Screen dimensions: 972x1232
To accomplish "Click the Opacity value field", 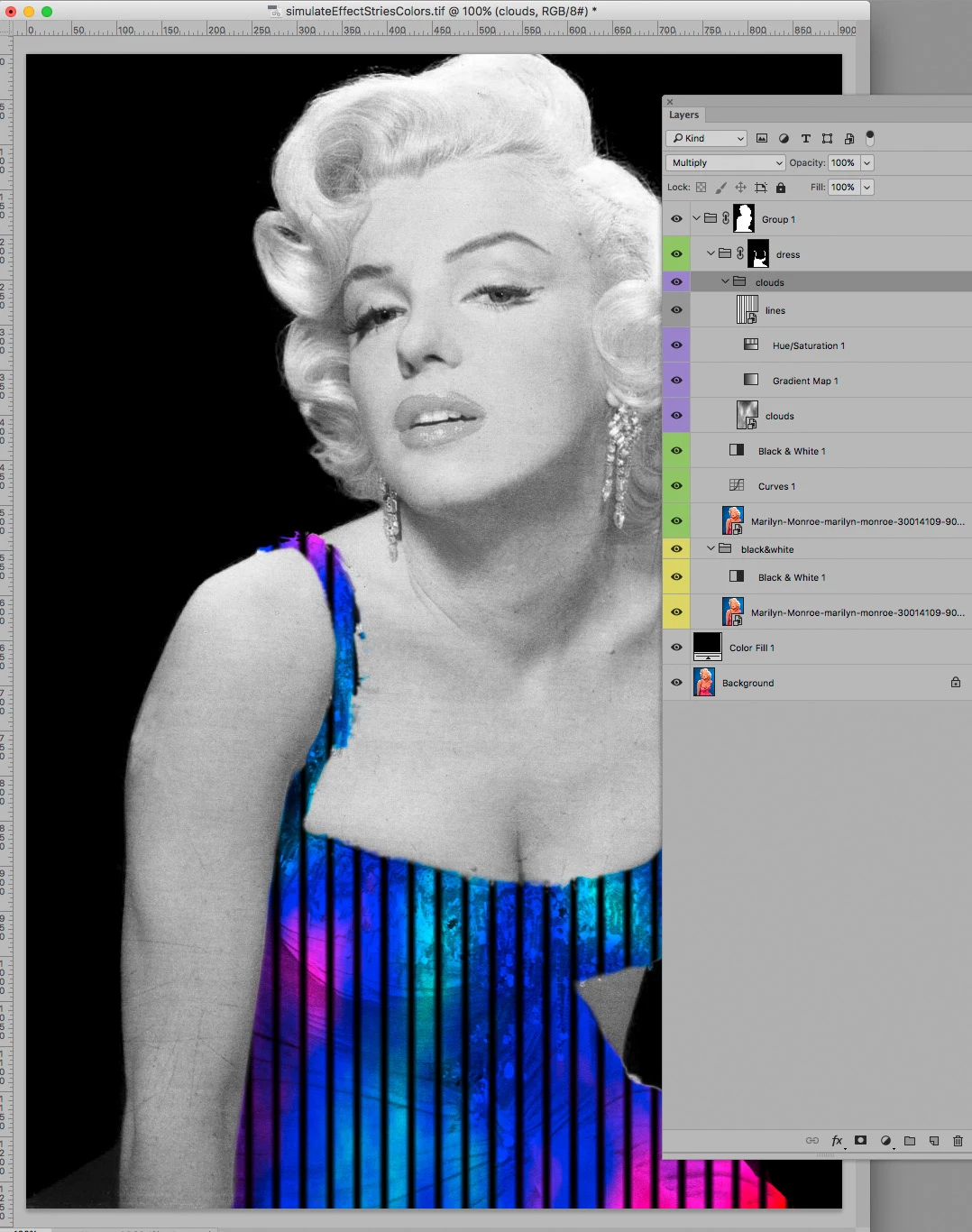I will point(843,162).
